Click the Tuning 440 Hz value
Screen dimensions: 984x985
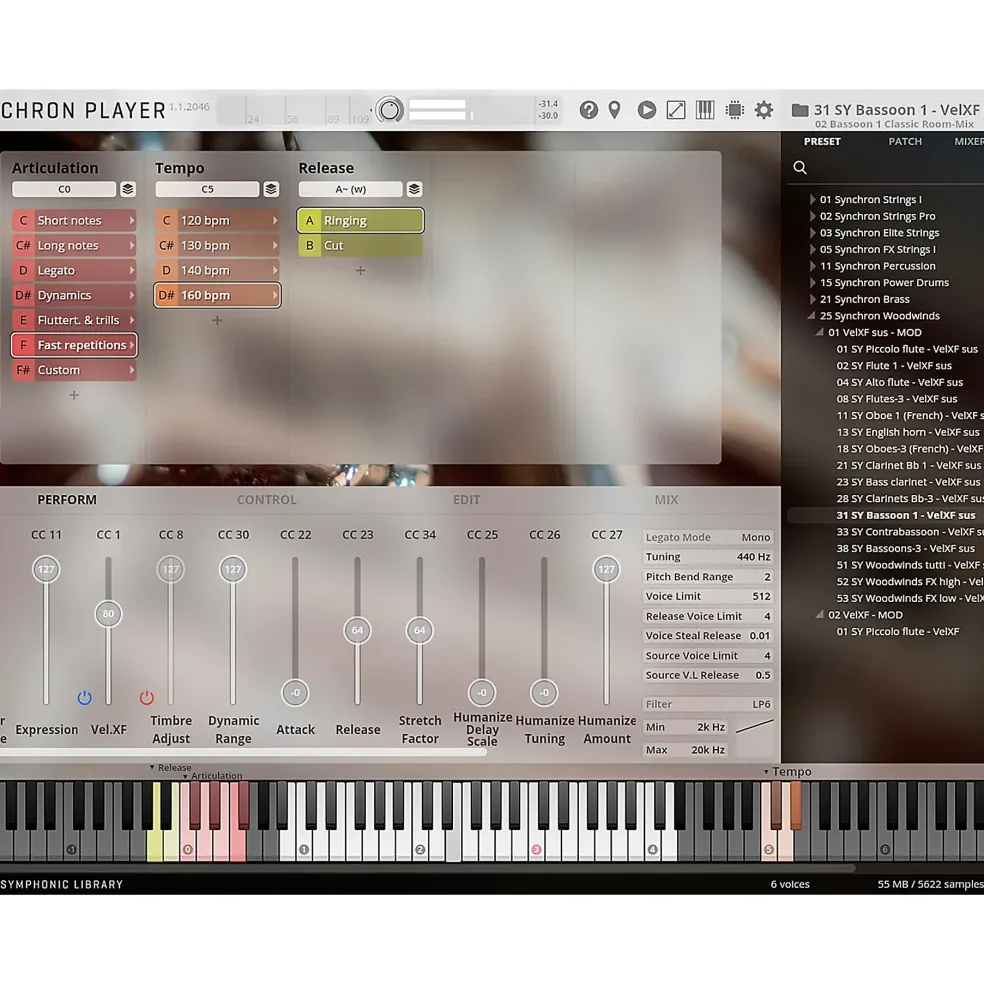pos(753,557)
